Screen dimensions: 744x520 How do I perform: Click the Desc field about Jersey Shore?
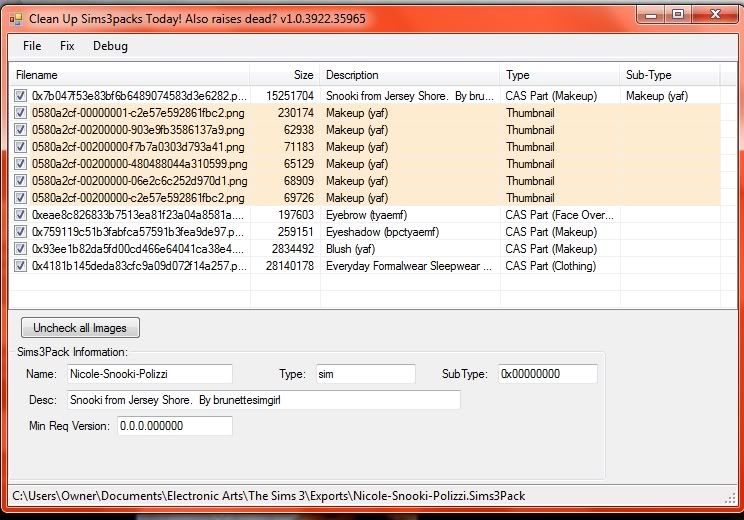point(263,400)
